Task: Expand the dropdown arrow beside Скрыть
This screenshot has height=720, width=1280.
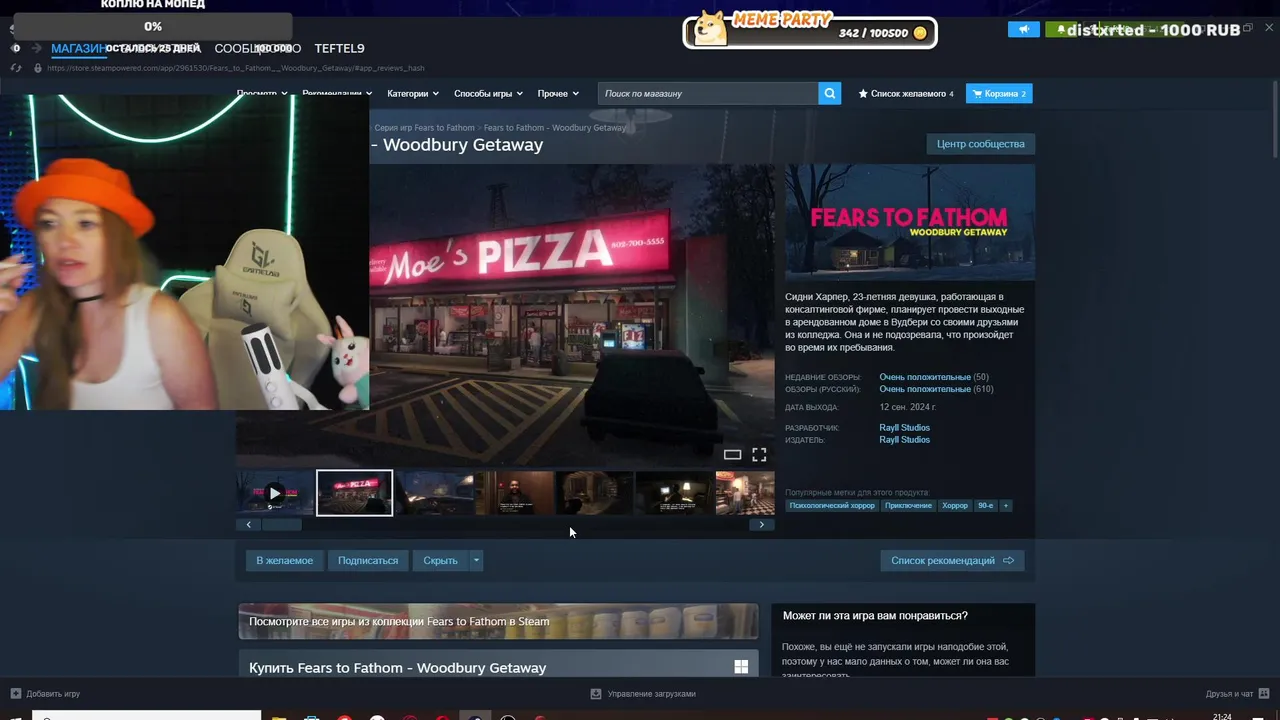Action: pyautogui.click(x=476, y=560)
